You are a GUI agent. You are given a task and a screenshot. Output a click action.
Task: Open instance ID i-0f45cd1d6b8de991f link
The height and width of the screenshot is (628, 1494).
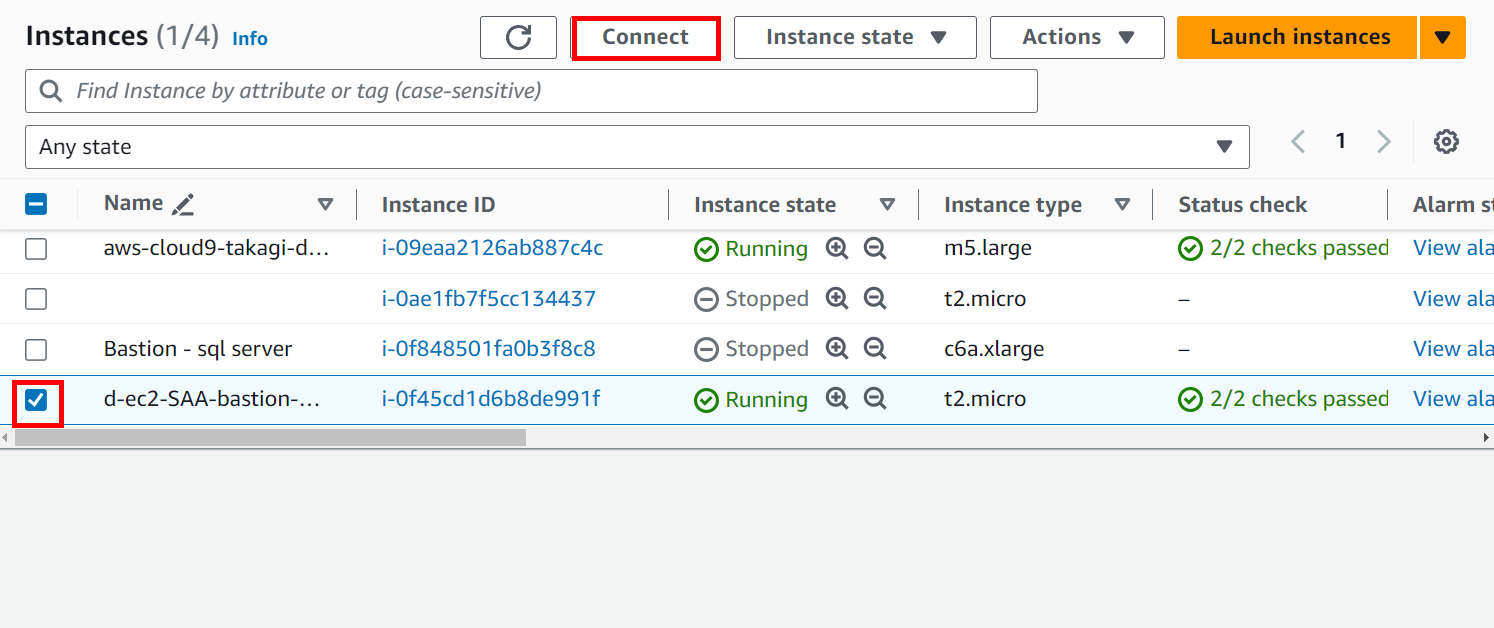point(491,399)
